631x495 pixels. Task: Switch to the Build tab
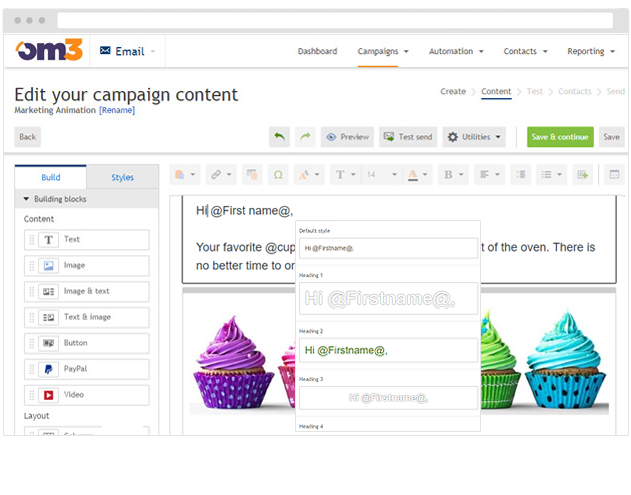tap(51, 177)
